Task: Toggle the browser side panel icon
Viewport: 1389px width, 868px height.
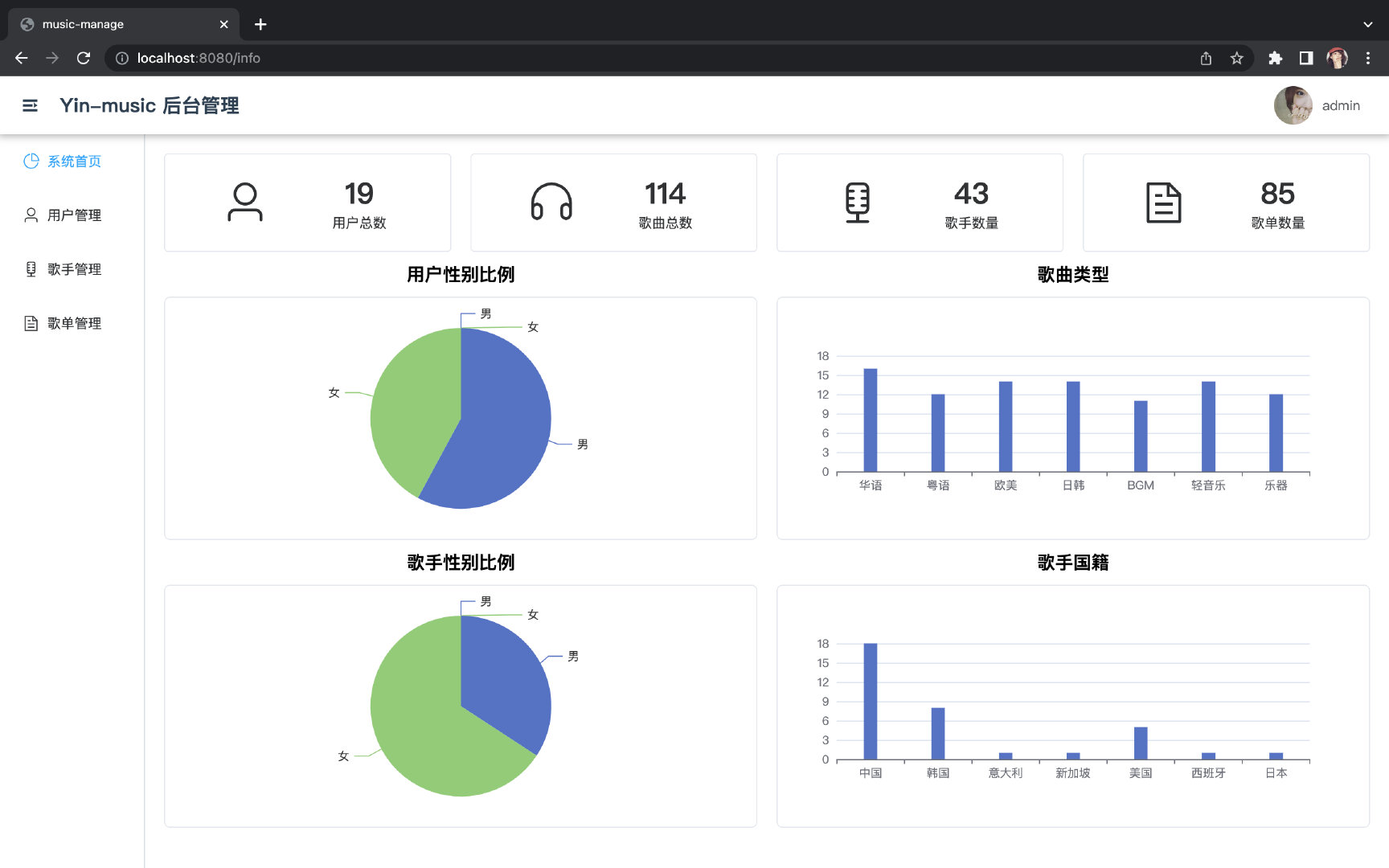Action: (1306, 58)
